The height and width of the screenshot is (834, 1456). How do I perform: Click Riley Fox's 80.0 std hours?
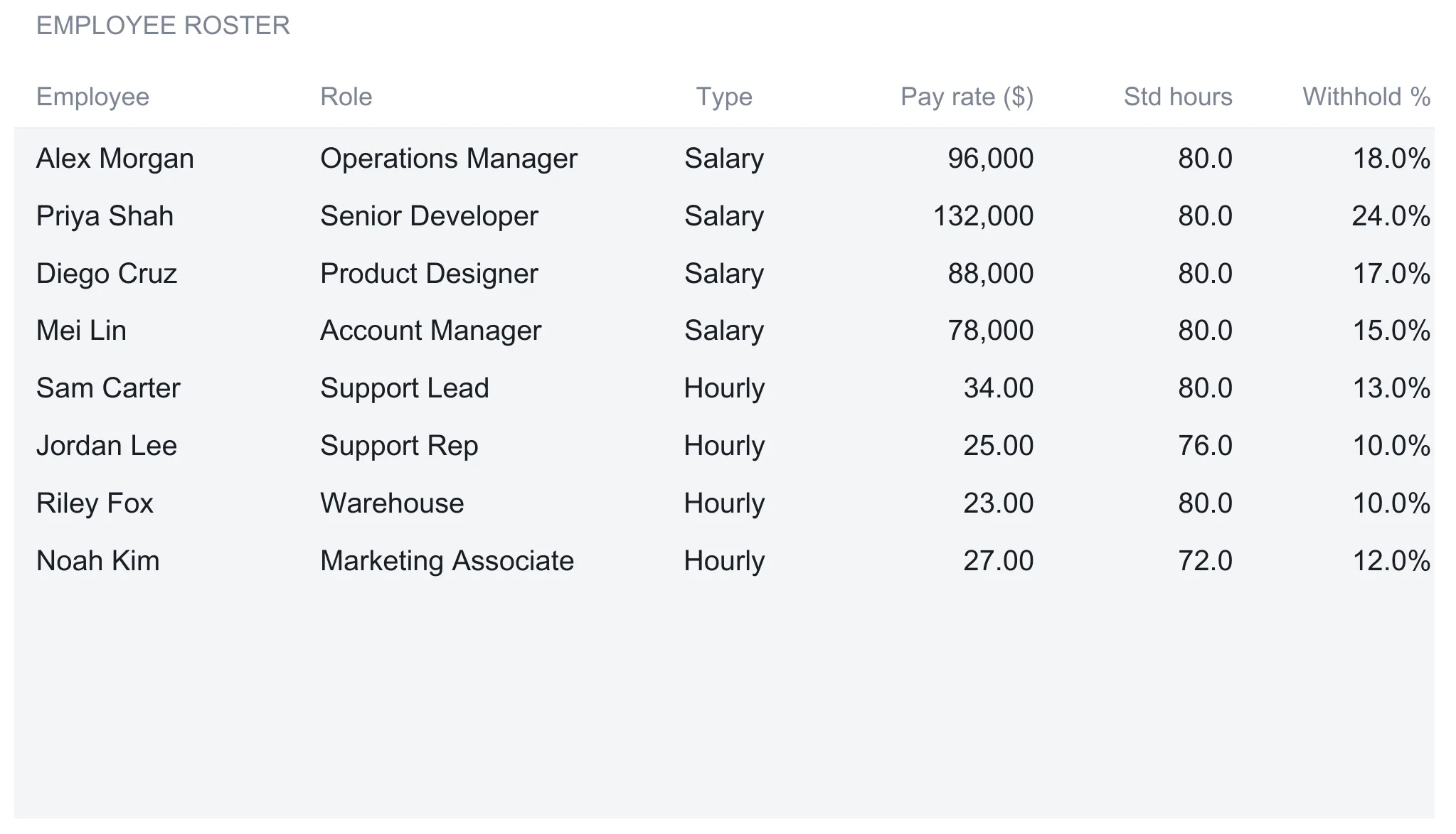[1206, 503]
